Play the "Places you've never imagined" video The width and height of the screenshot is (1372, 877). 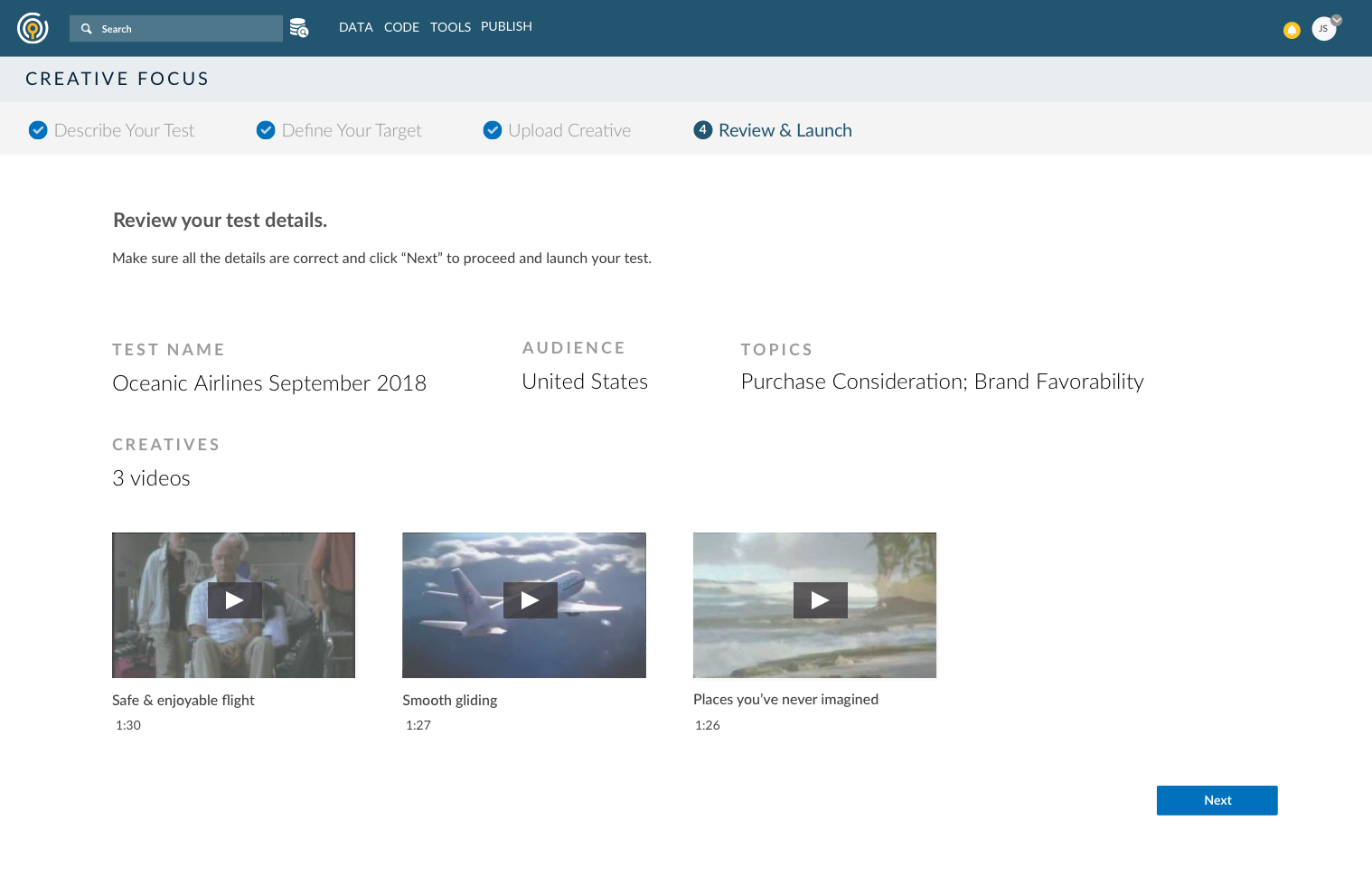coord(820,599)
